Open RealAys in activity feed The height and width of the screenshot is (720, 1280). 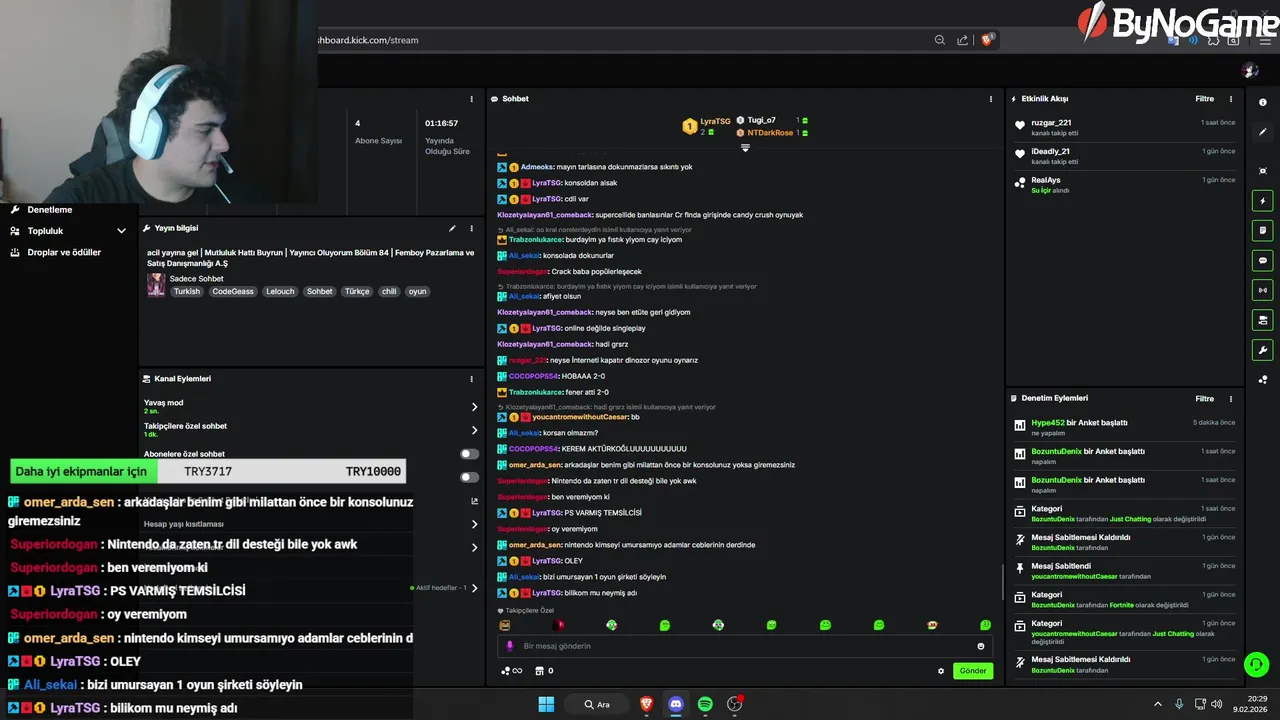click(x=1046, y=180)
